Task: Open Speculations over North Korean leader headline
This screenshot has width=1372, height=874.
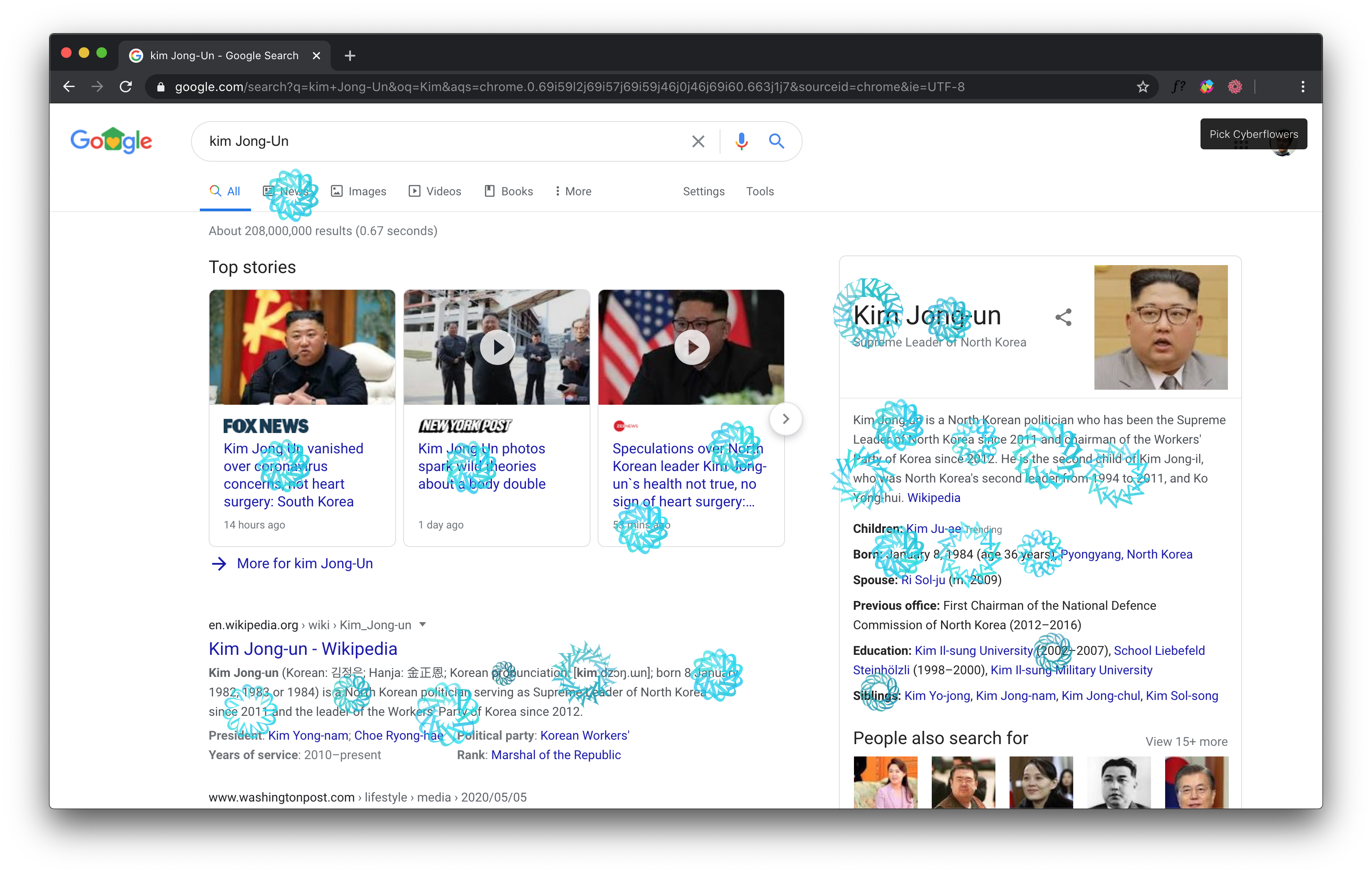Action: pos(690,475)
